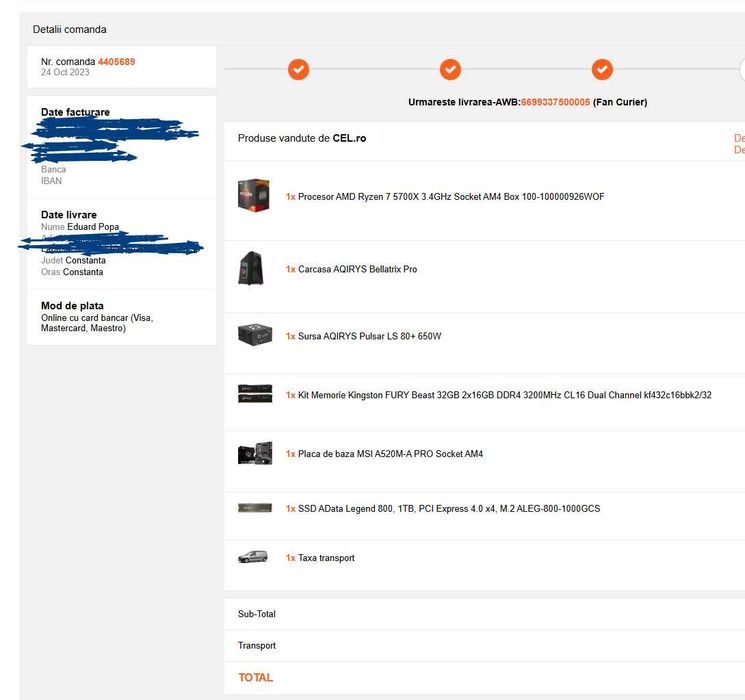The width and height of the screenshot is (745, 700).
Task: Open the order number 4405689 link
Action: 116,62
